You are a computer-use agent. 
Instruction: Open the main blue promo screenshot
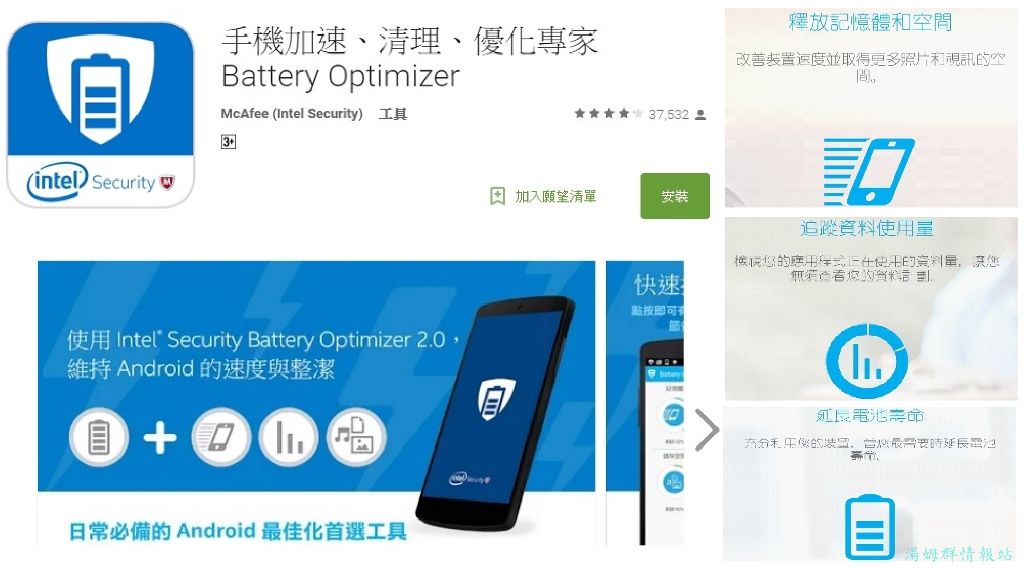316,403
